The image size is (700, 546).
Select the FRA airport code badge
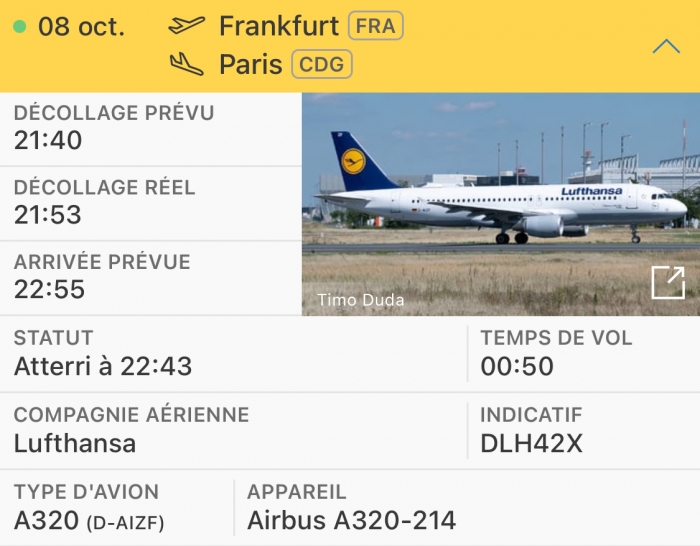coord(376,26)
